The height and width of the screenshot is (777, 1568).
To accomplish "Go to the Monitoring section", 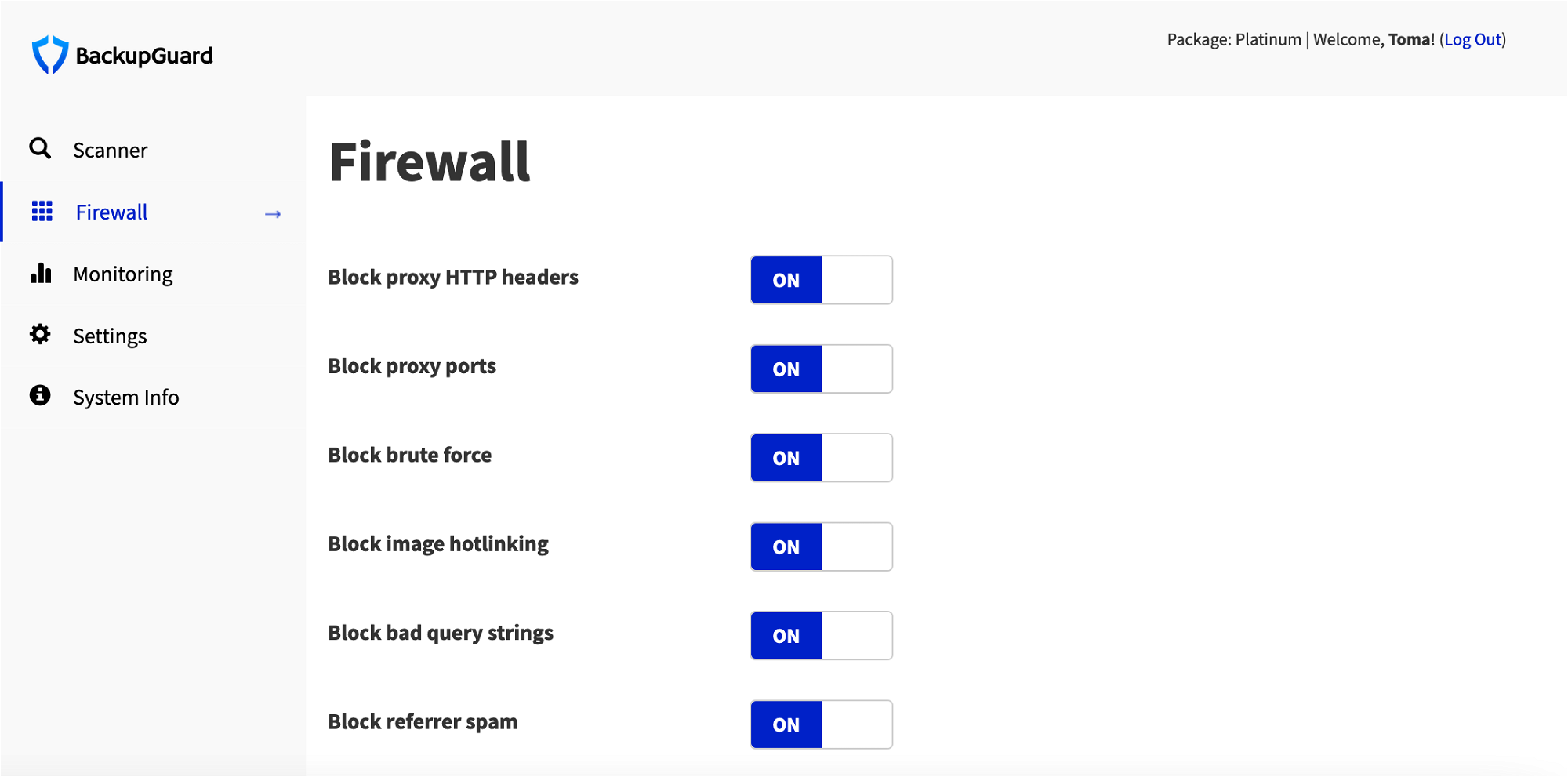I will point(123,274).
